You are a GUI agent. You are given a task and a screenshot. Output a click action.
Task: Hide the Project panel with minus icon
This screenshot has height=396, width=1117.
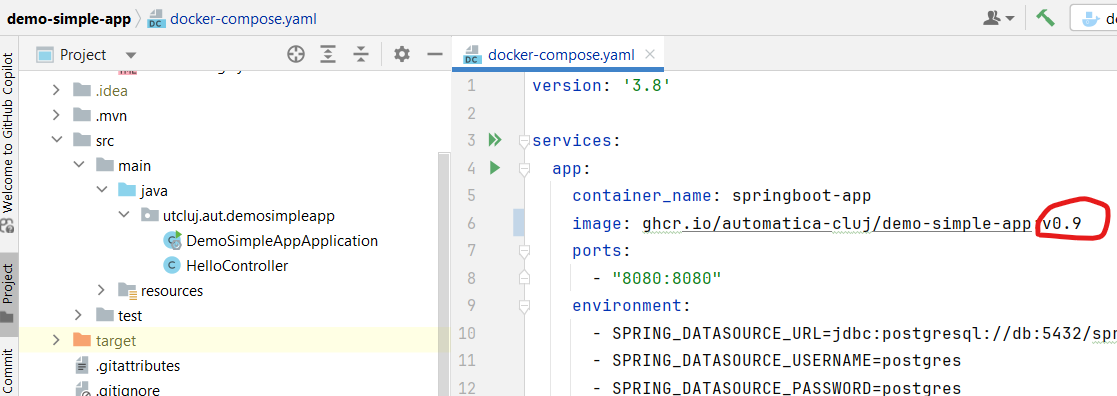pos(435,54)
